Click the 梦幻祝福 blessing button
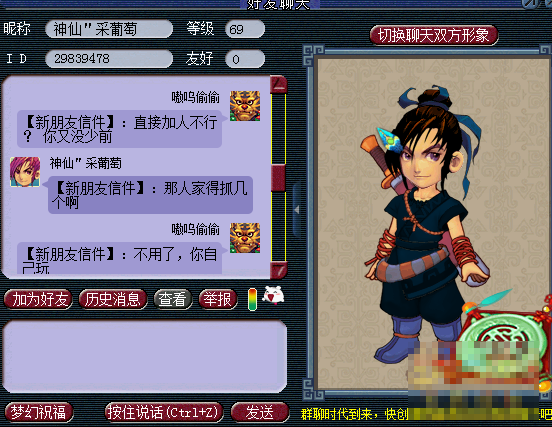This screenshot has width=552, height=427. [x=39, y=412]
